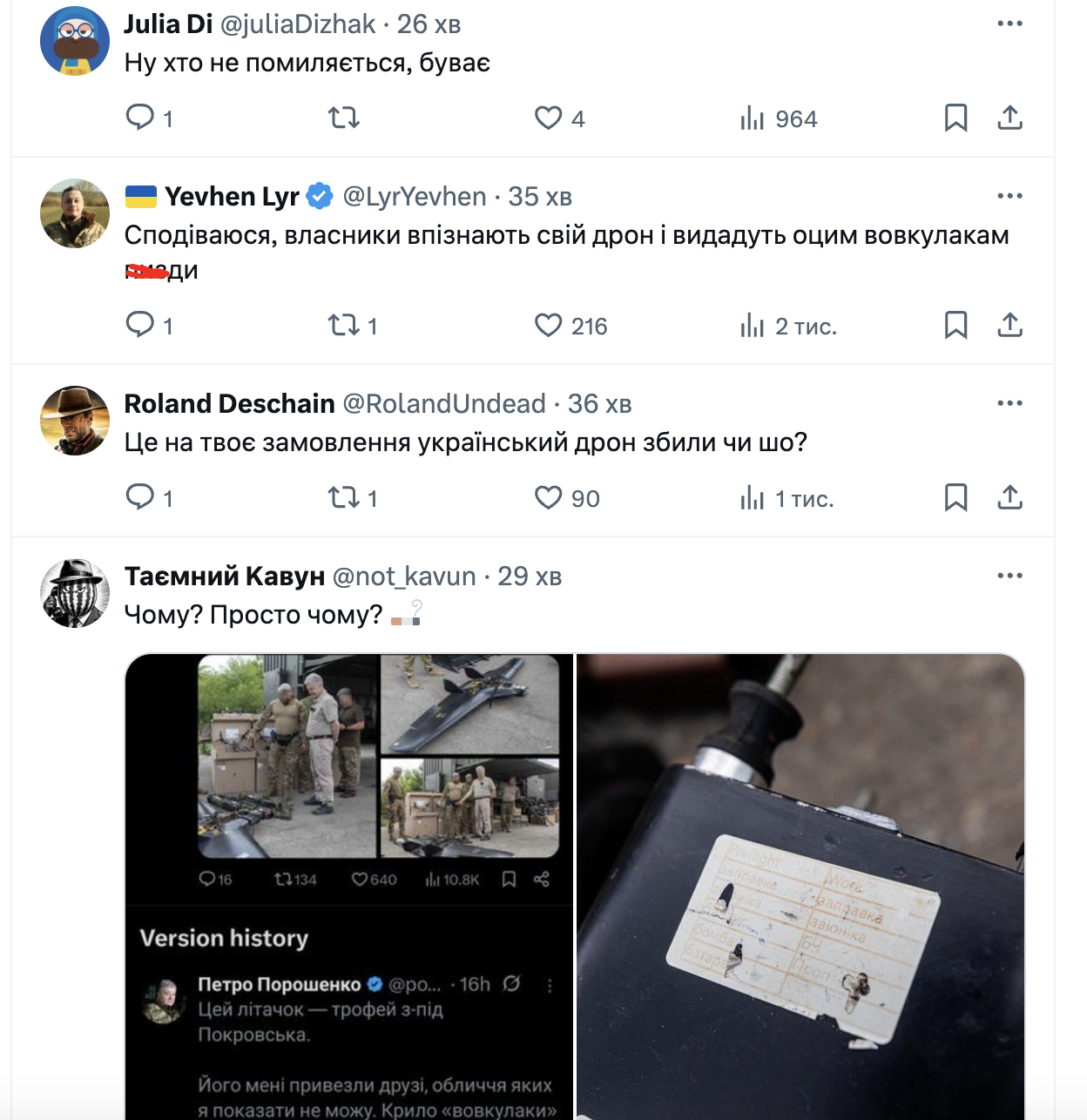The image size is (1087, 1120).
Task: Reply to Julia Di's tweet
Action: pyautogui.click(x=140, y=118)
